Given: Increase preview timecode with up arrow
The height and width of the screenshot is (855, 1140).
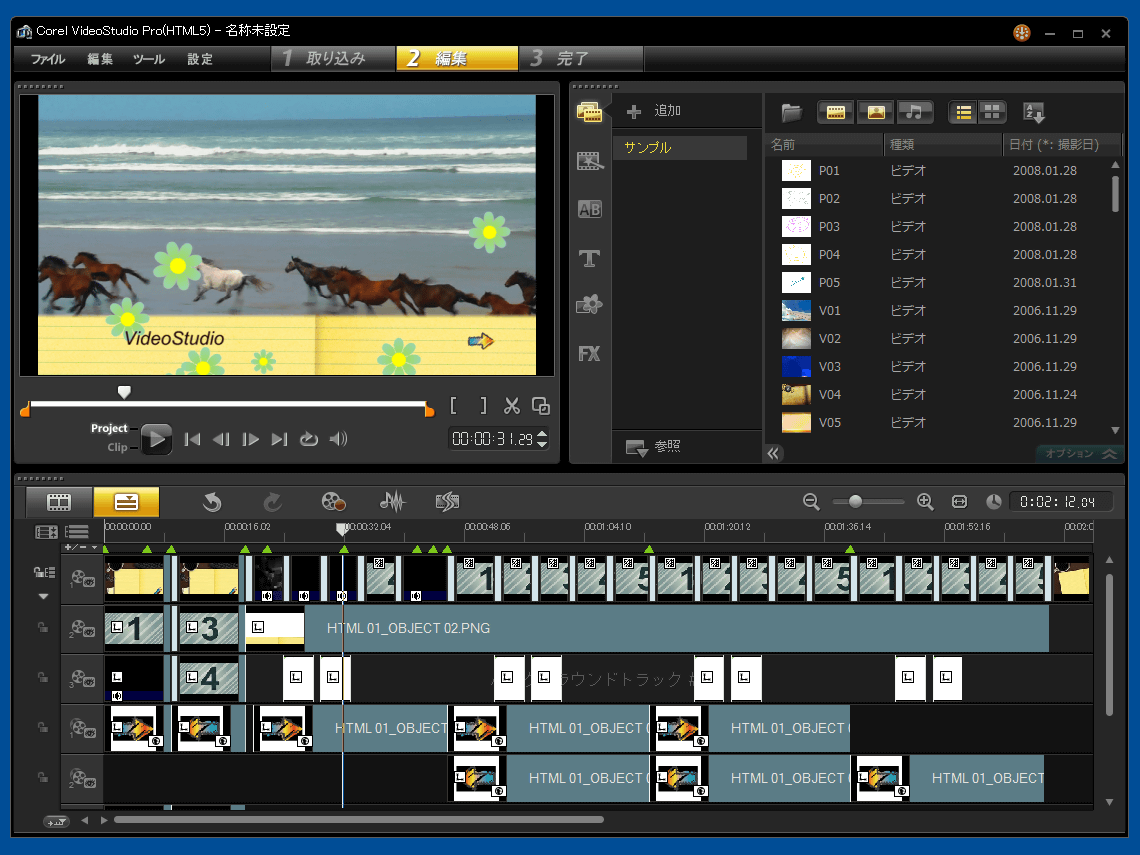Looking at the screenshot, I should pos(542,434).
